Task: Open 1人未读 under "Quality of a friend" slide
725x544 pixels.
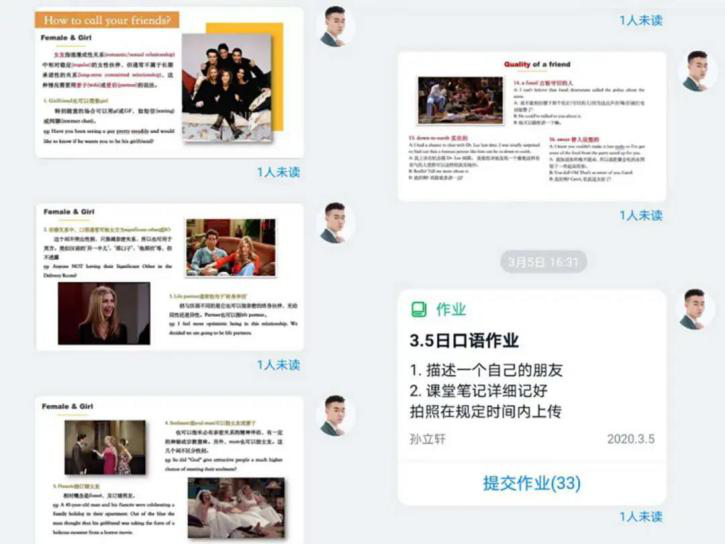Action: [641, 215]
